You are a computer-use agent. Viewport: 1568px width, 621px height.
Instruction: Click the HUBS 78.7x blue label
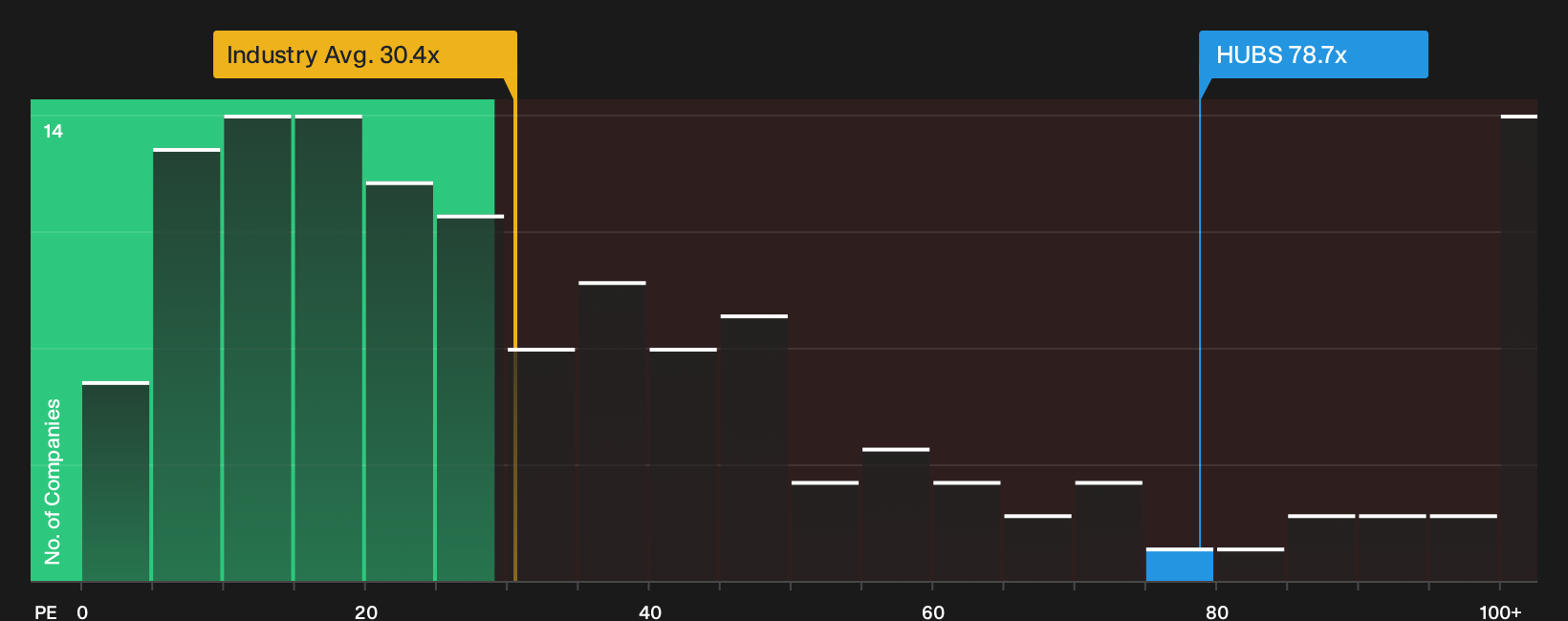(x=1313, y=54)
